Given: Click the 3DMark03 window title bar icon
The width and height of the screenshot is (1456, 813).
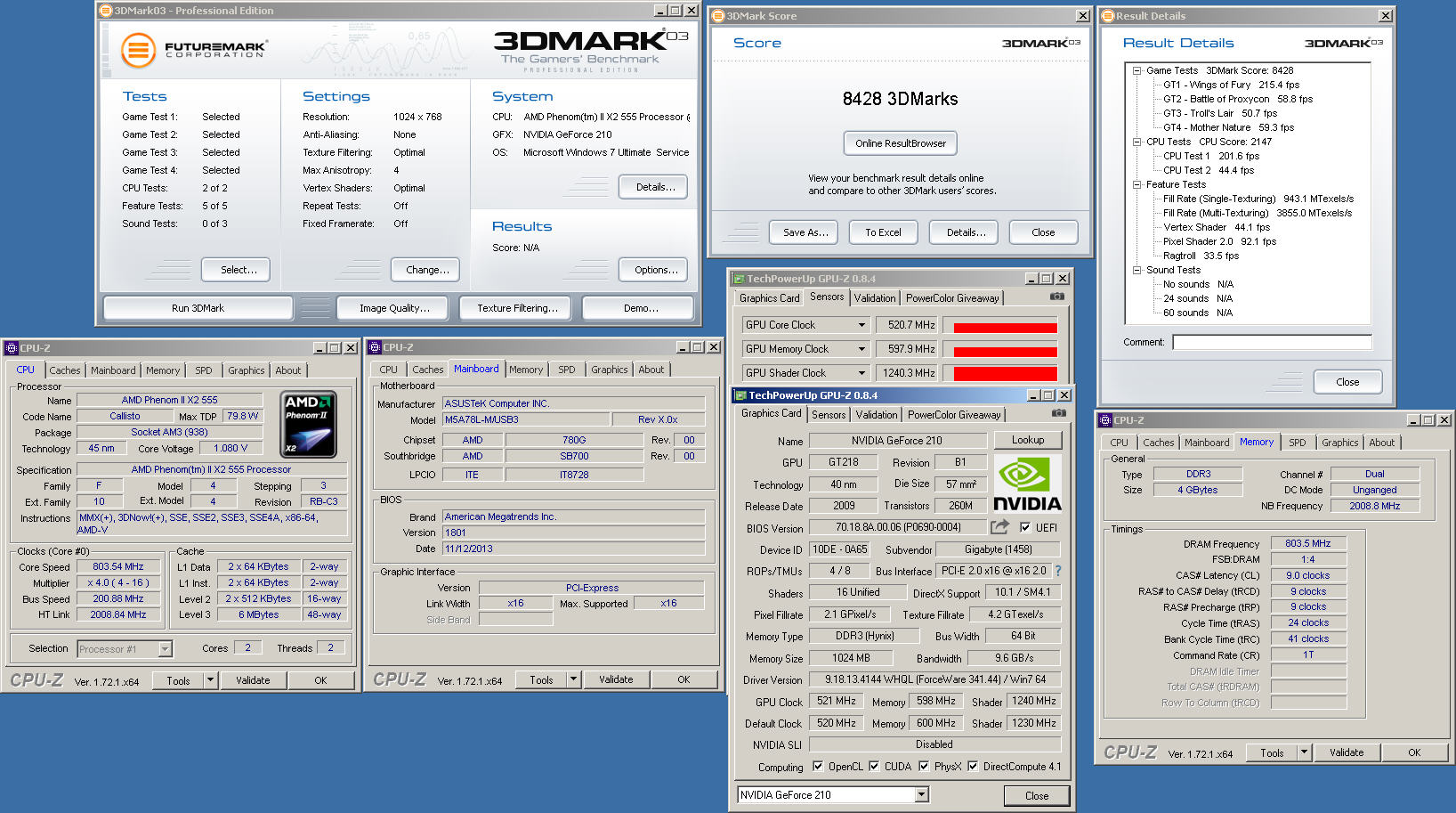Looking at the screenshot, I should (106, 11).
